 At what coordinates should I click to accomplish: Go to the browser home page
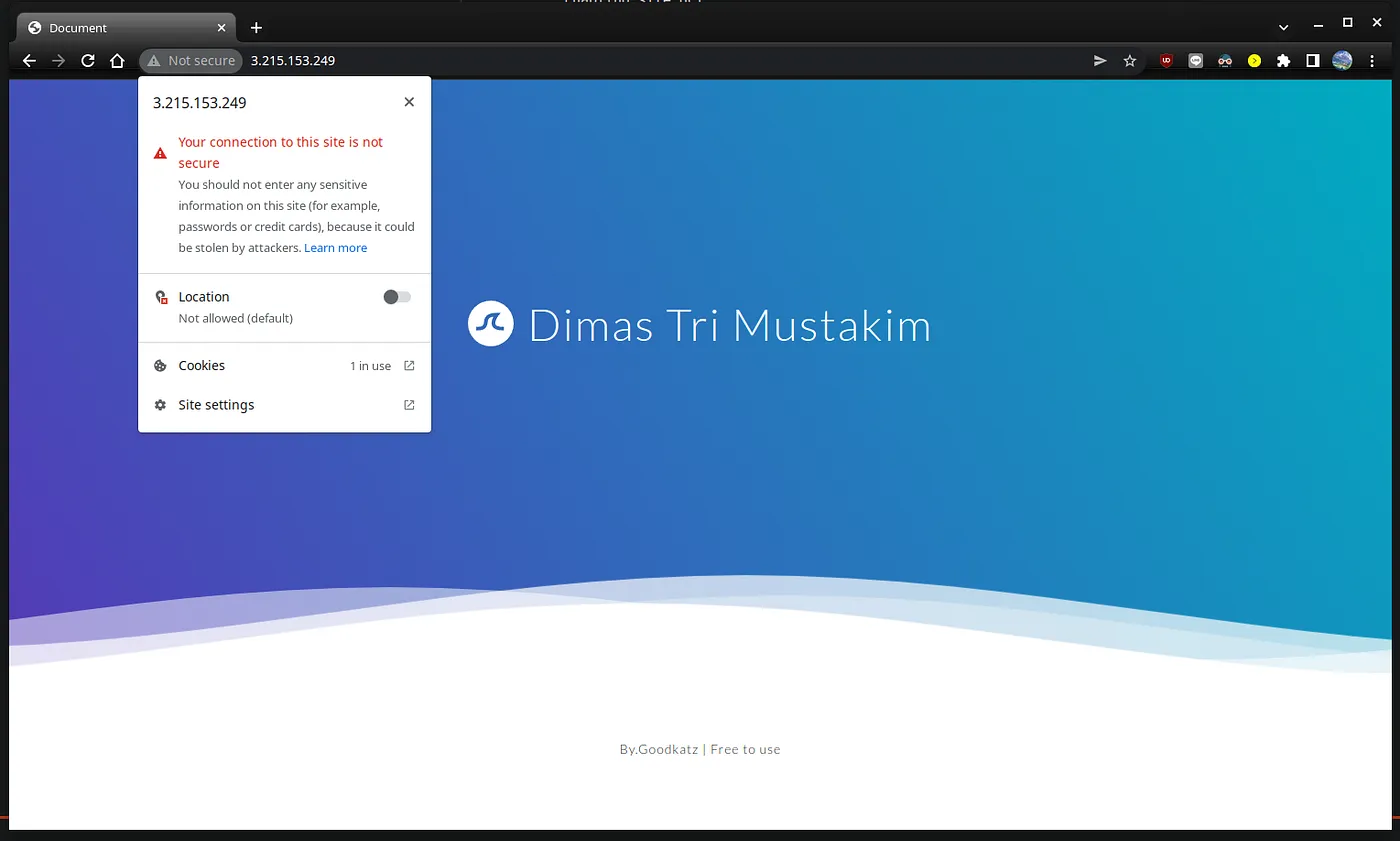[117, 60]
